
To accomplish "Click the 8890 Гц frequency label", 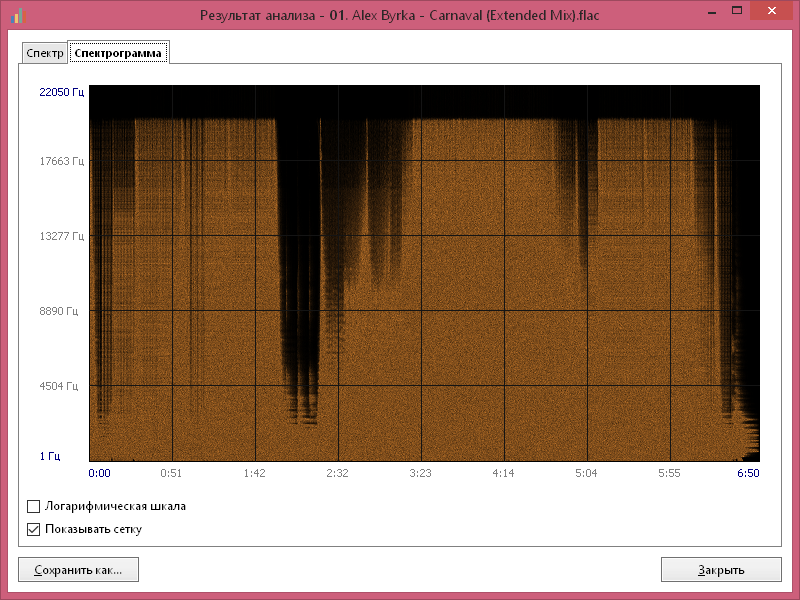I will click(59, 311).
